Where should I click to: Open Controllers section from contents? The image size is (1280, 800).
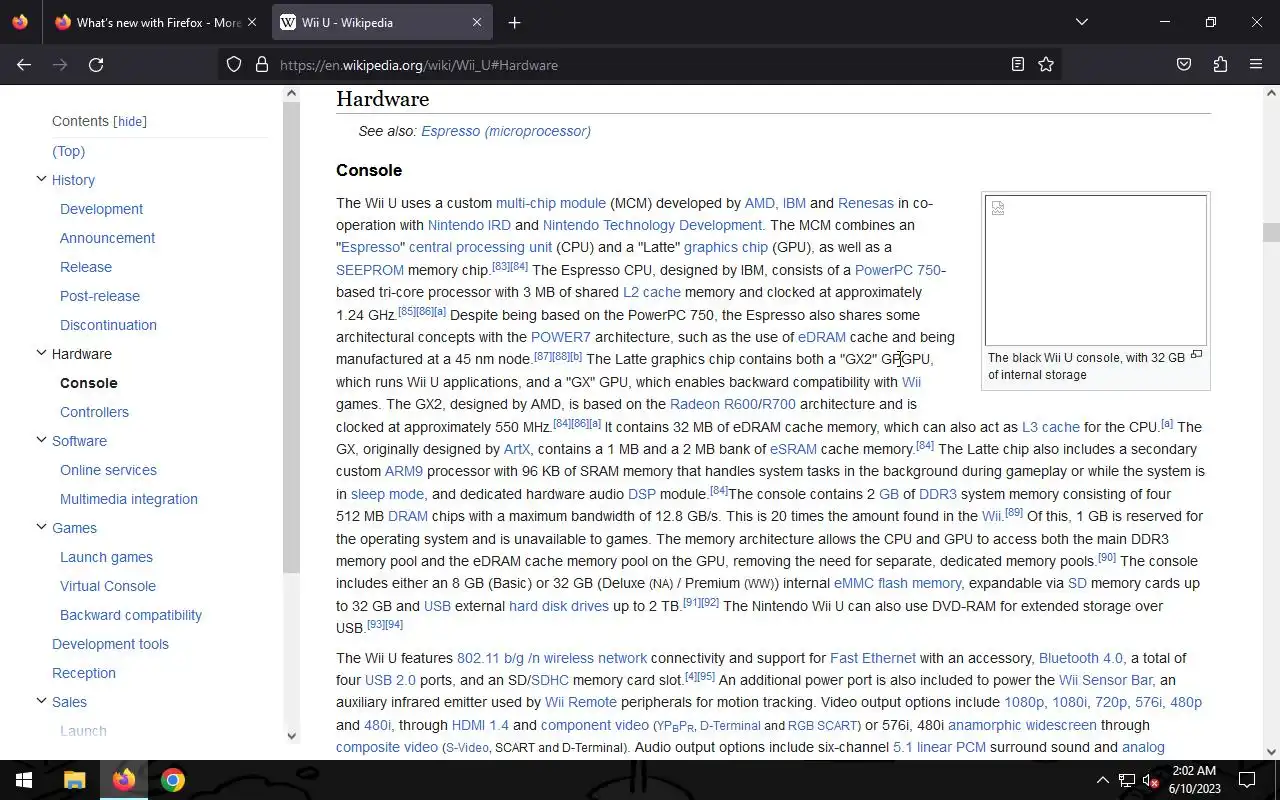[x=94, y=412]
